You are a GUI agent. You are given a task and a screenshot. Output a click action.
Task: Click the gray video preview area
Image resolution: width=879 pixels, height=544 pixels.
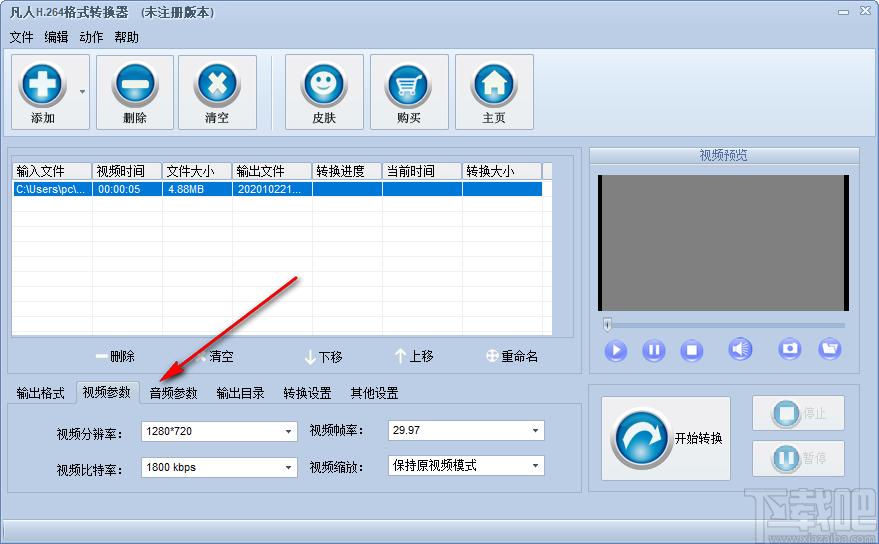pos(723,243)
